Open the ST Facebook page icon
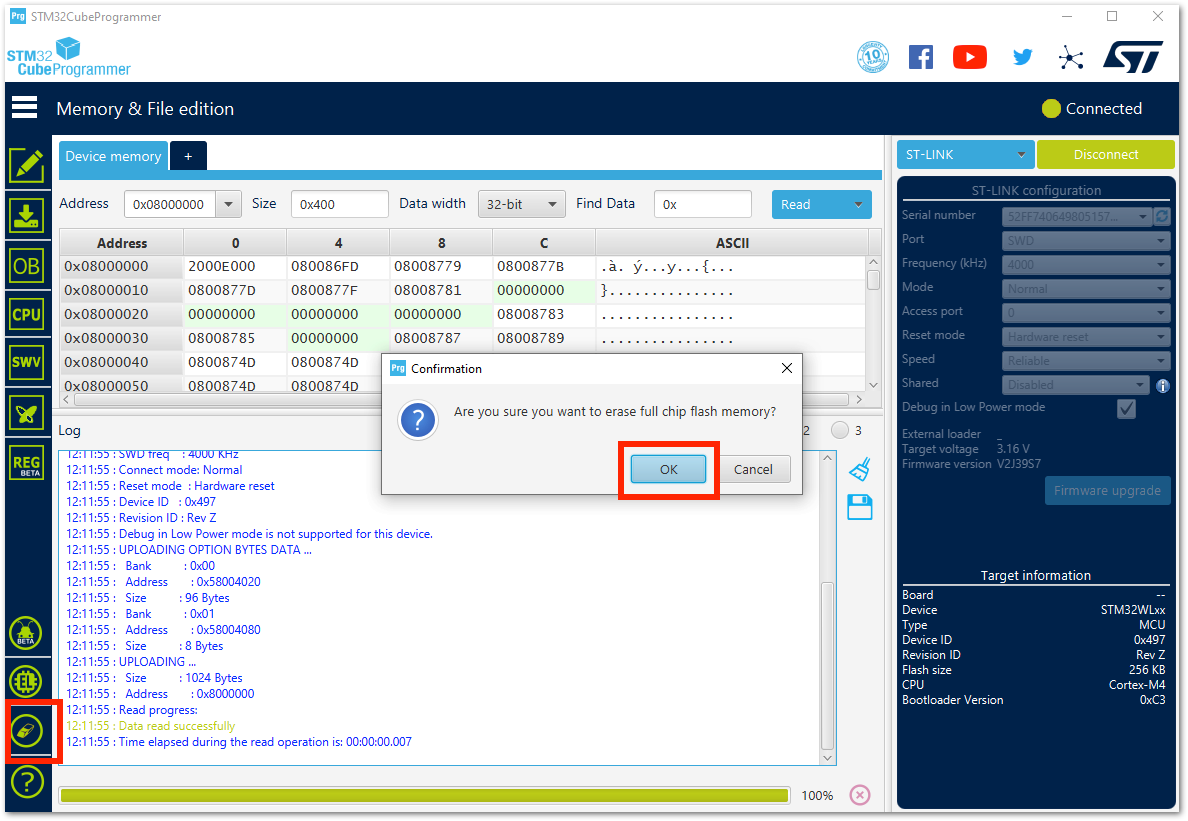The image size is (1188, 821). (x=921, y=57)
